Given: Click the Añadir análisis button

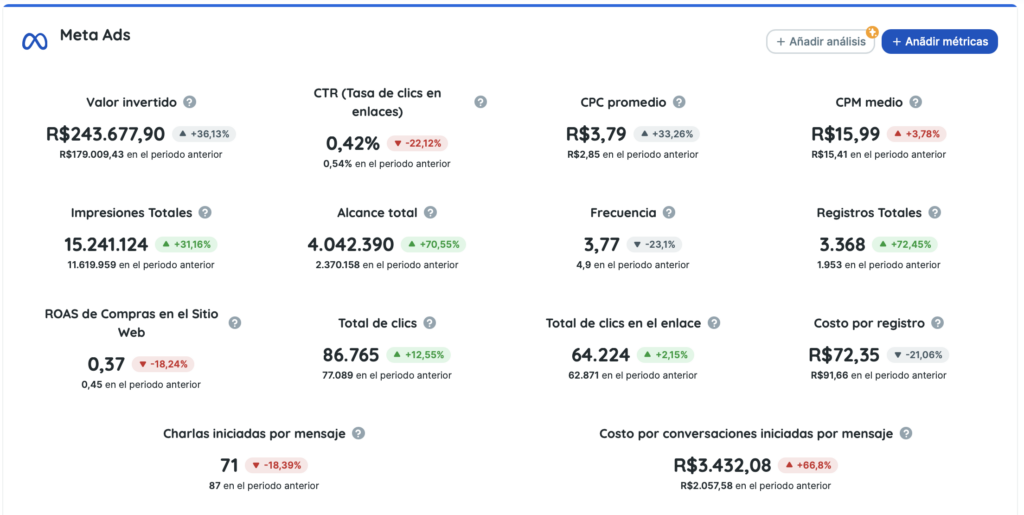Looking at the screenshot, I should (820, 42).
